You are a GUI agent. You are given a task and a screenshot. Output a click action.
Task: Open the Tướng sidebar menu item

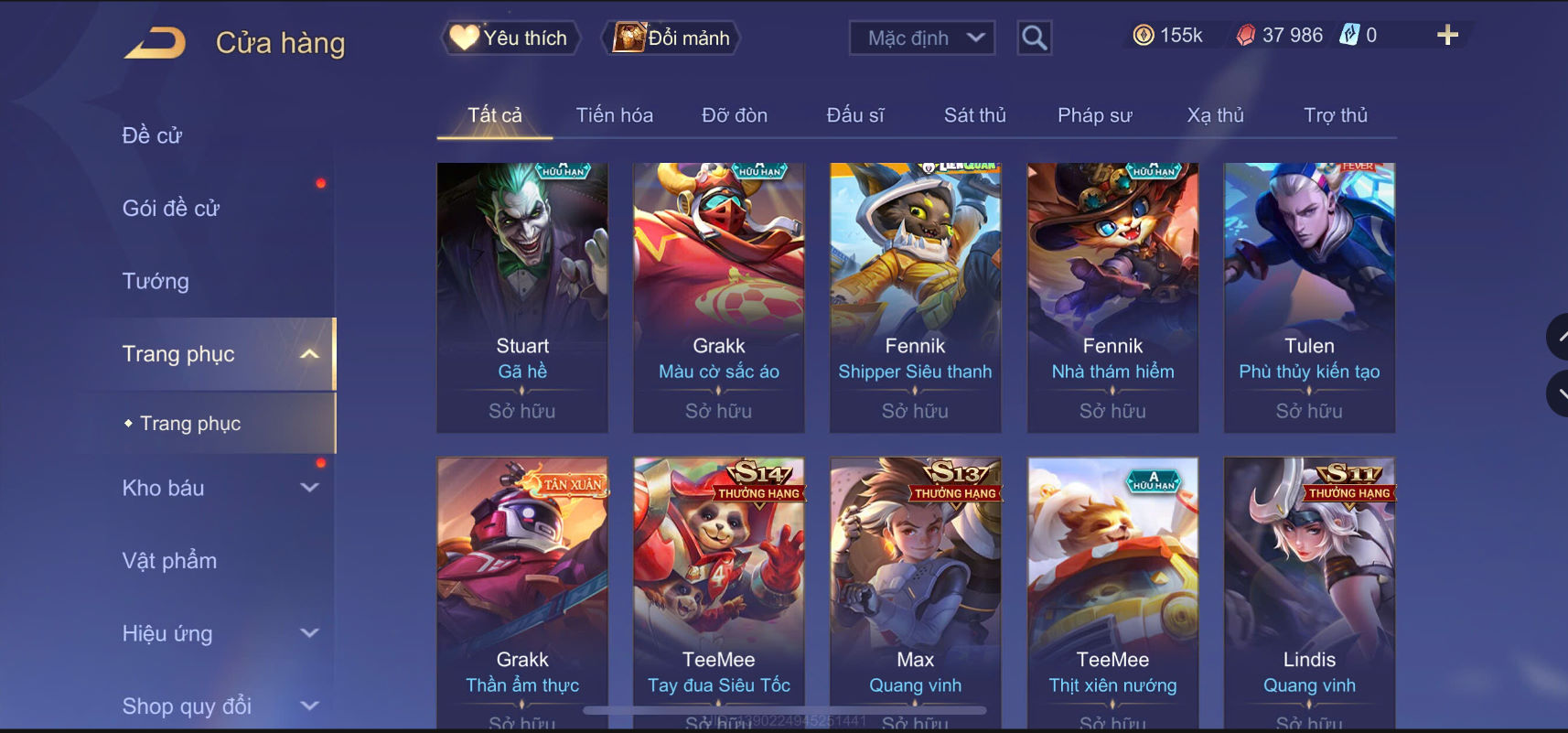tap(156, 281)
